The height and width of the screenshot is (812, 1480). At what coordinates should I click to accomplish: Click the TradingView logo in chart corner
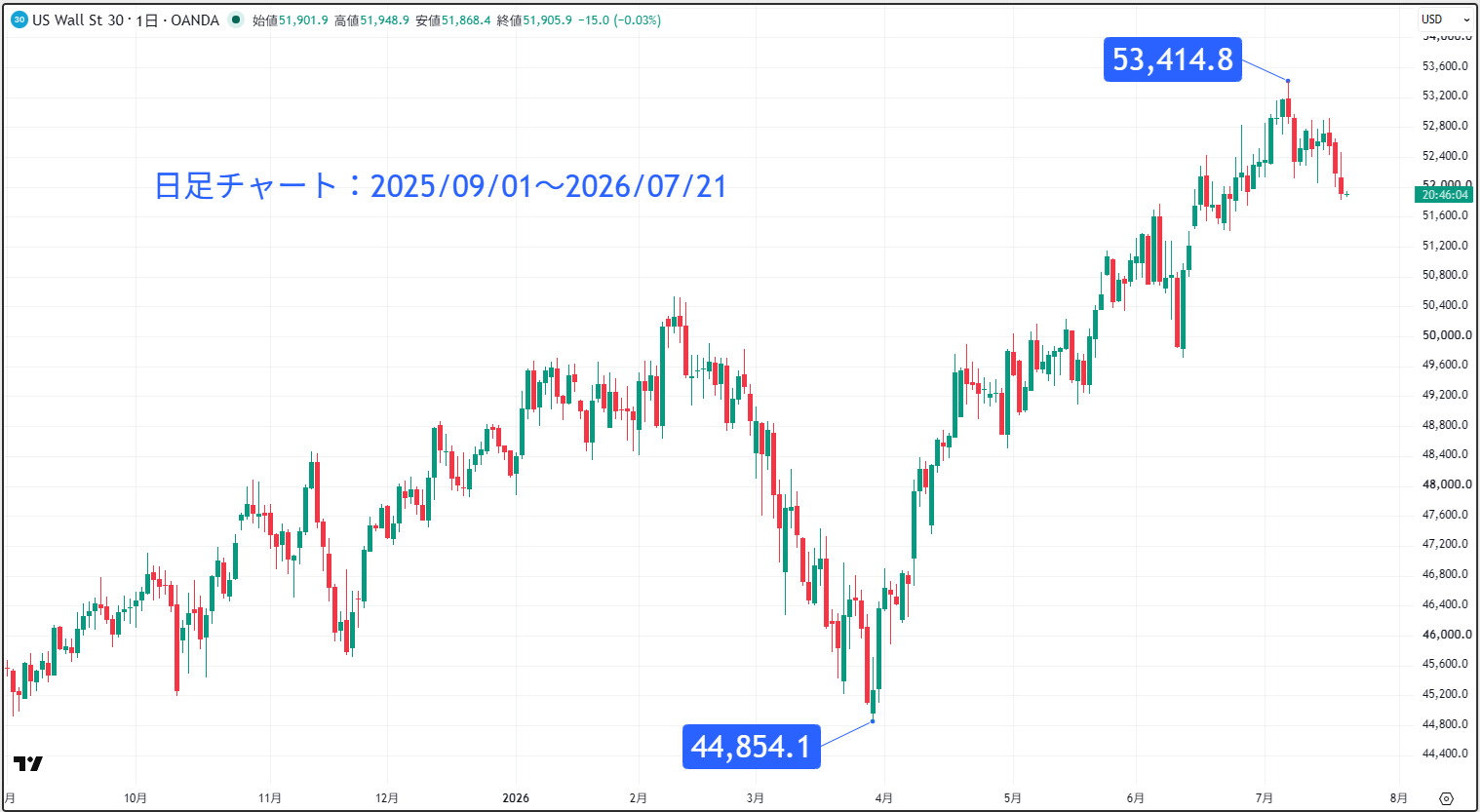[28, 763]
